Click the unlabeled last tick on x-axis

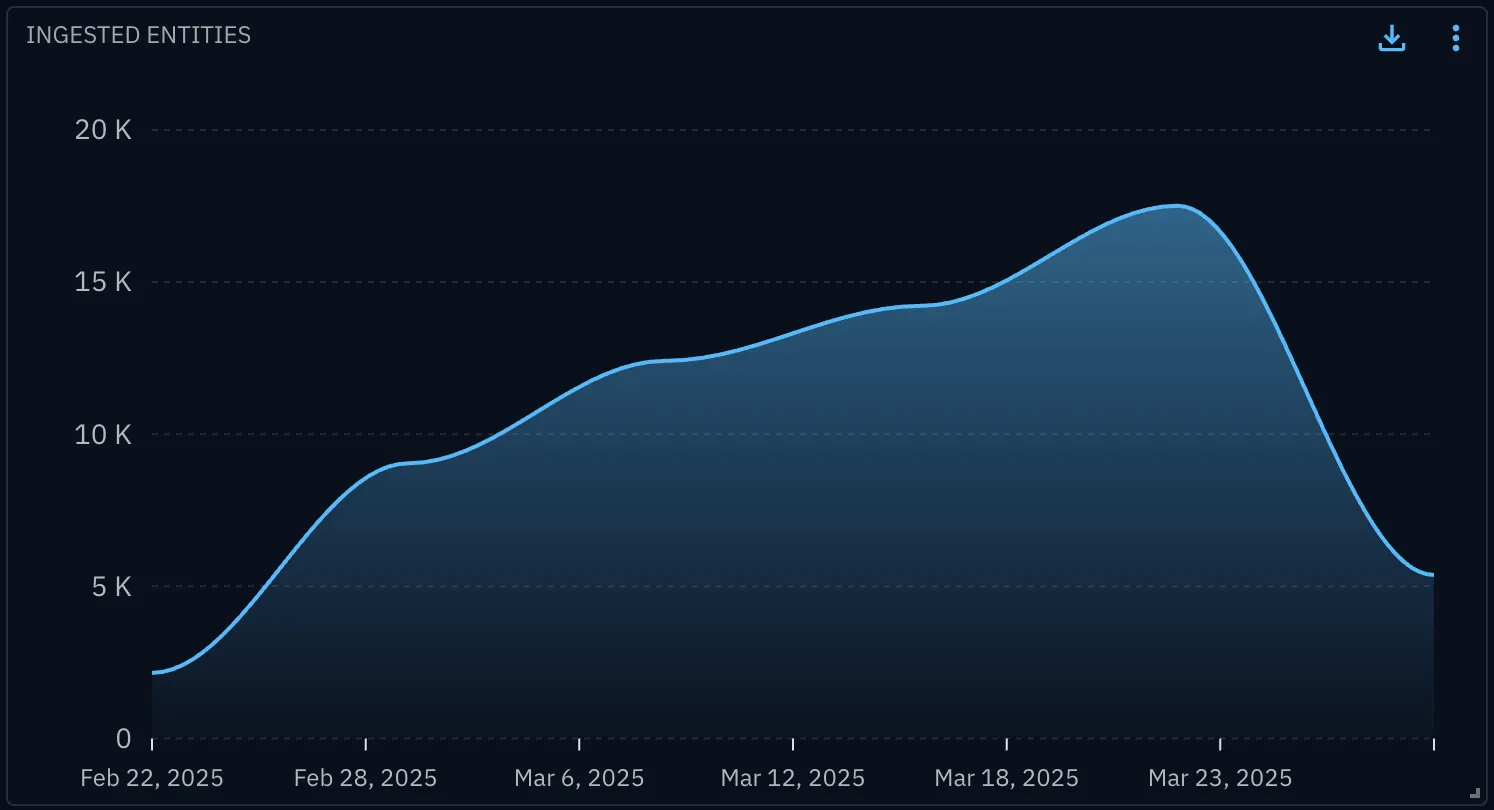tap(1434, 744)
